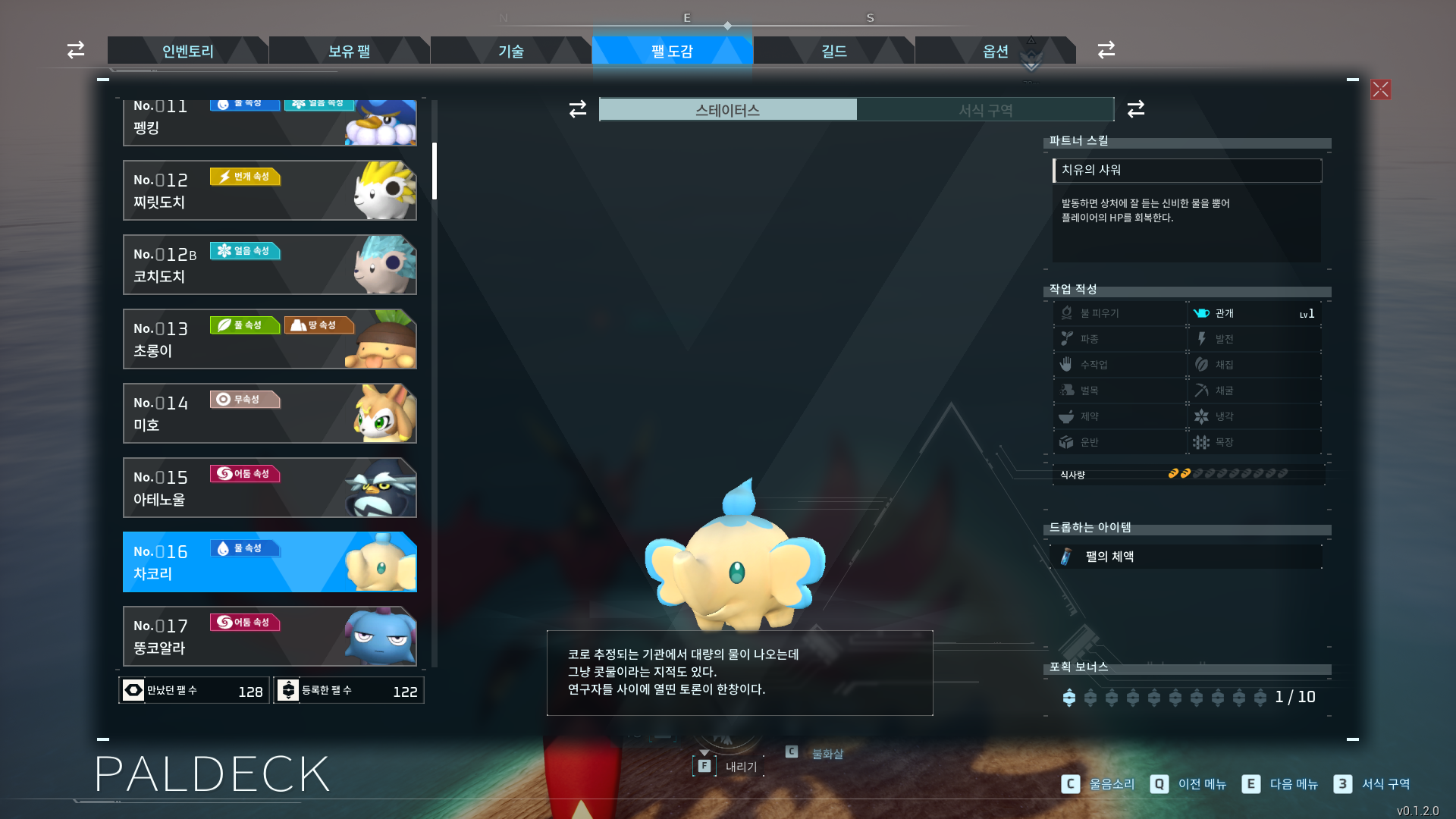Click the 풀 속성 badge on 초롱이

245,325
